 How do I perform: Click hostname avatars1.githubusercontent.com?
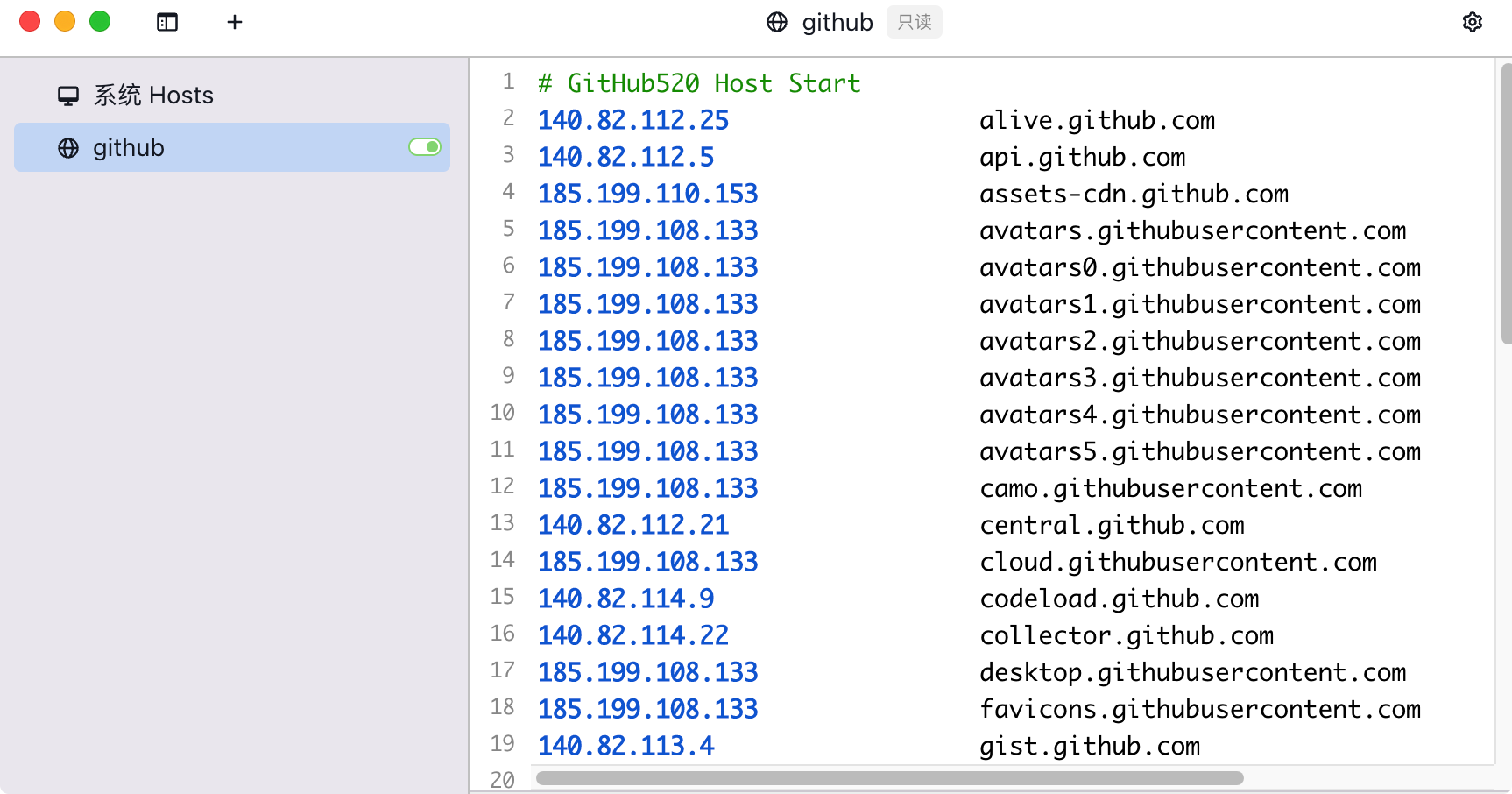[x=1200, y=304]
